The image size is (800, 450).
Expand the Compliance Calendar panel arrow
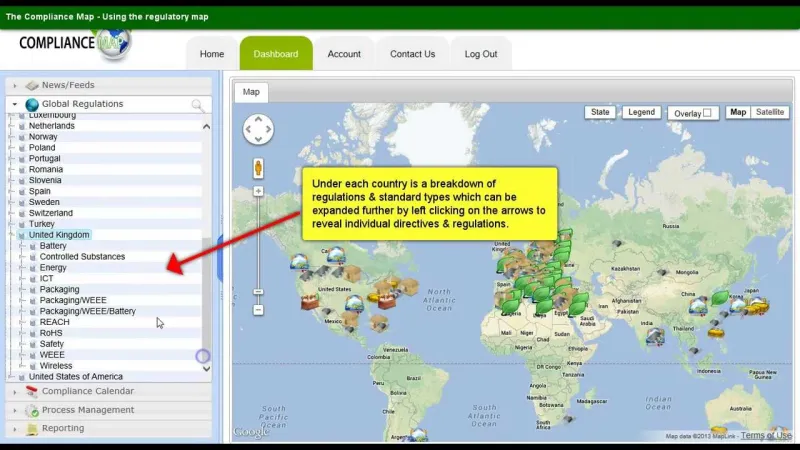point(15,391)
